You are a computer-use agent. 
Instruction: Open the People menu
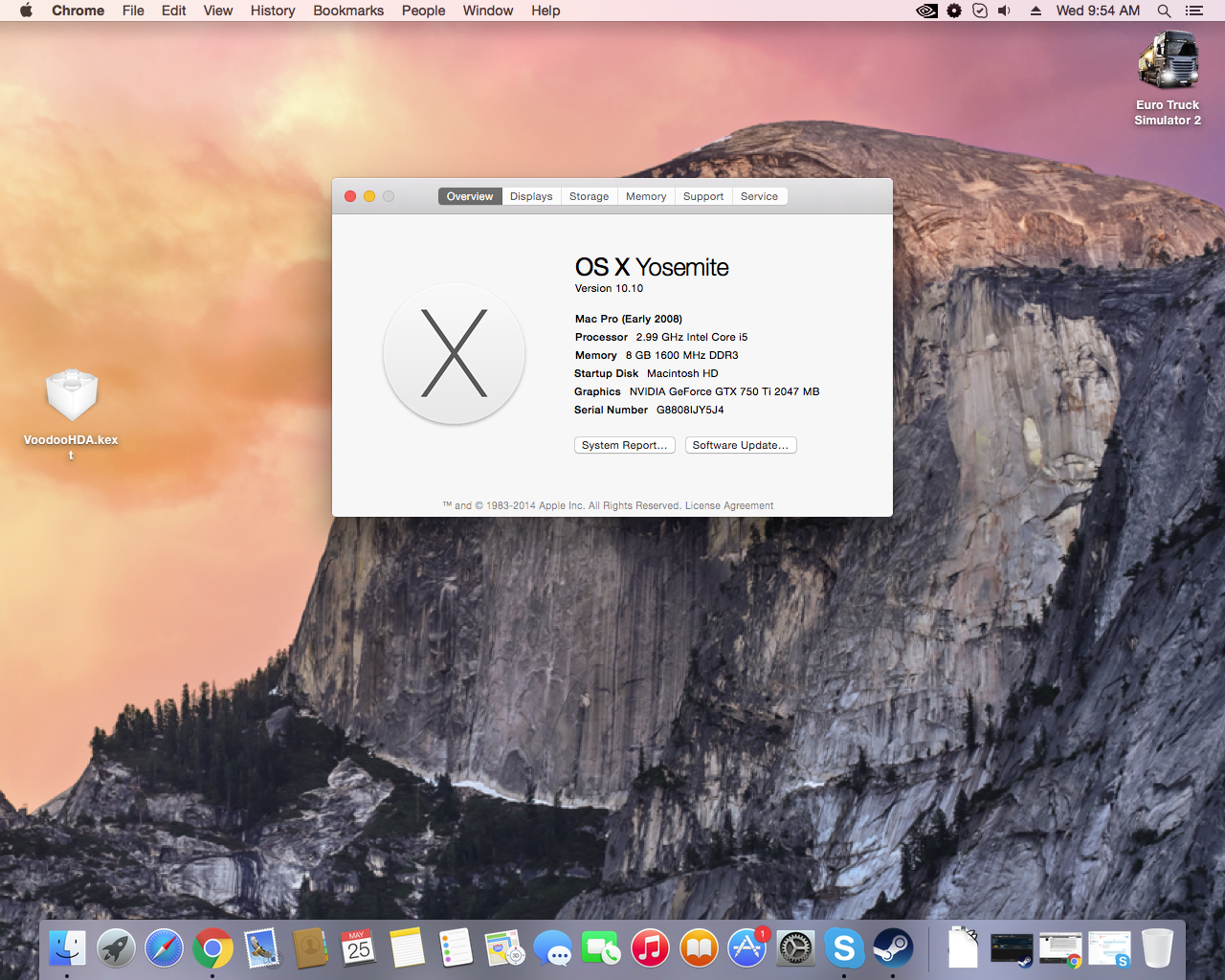click(424, 11)
